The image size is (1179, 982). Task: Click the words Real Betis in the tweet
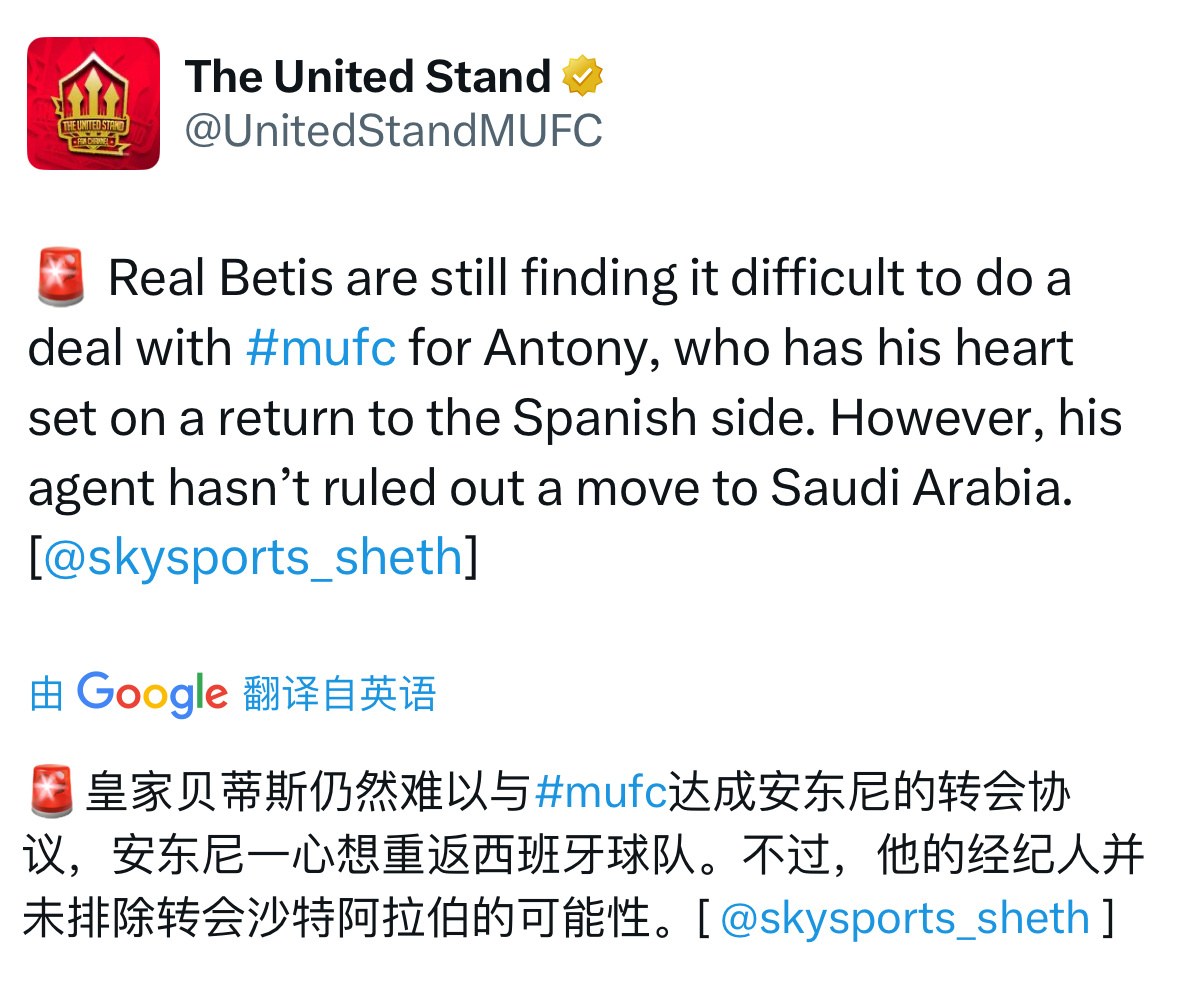pos(220,278)
